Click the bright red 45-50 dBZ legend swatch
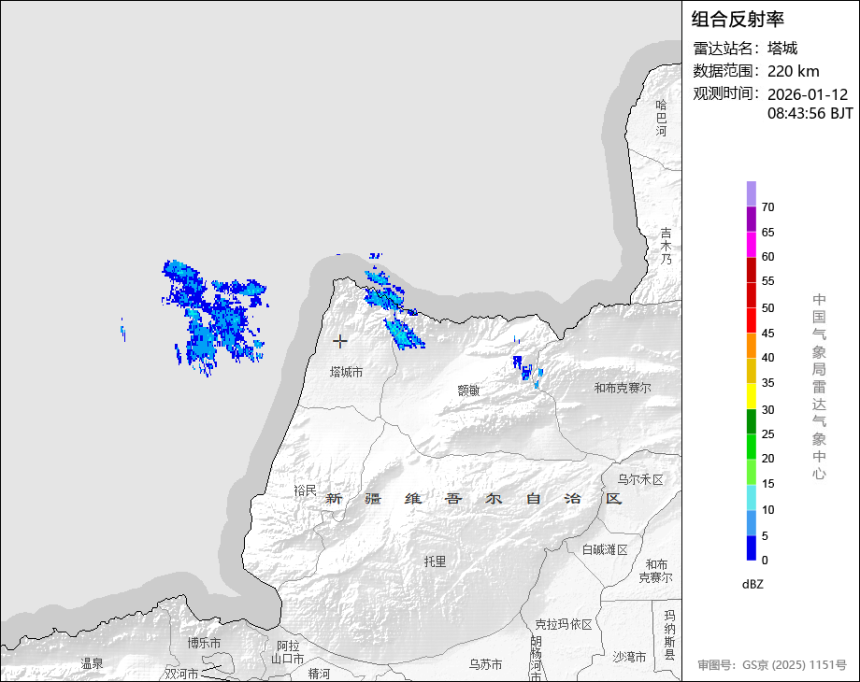The width and height of the screenshot is (860, 682). click(x=751, y=320)
